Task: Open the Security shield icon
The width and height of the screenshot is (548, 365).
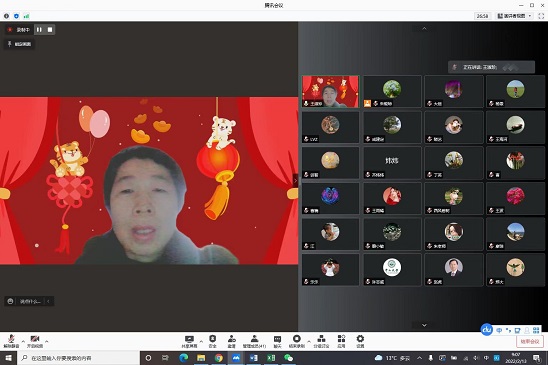Action: 212,341
